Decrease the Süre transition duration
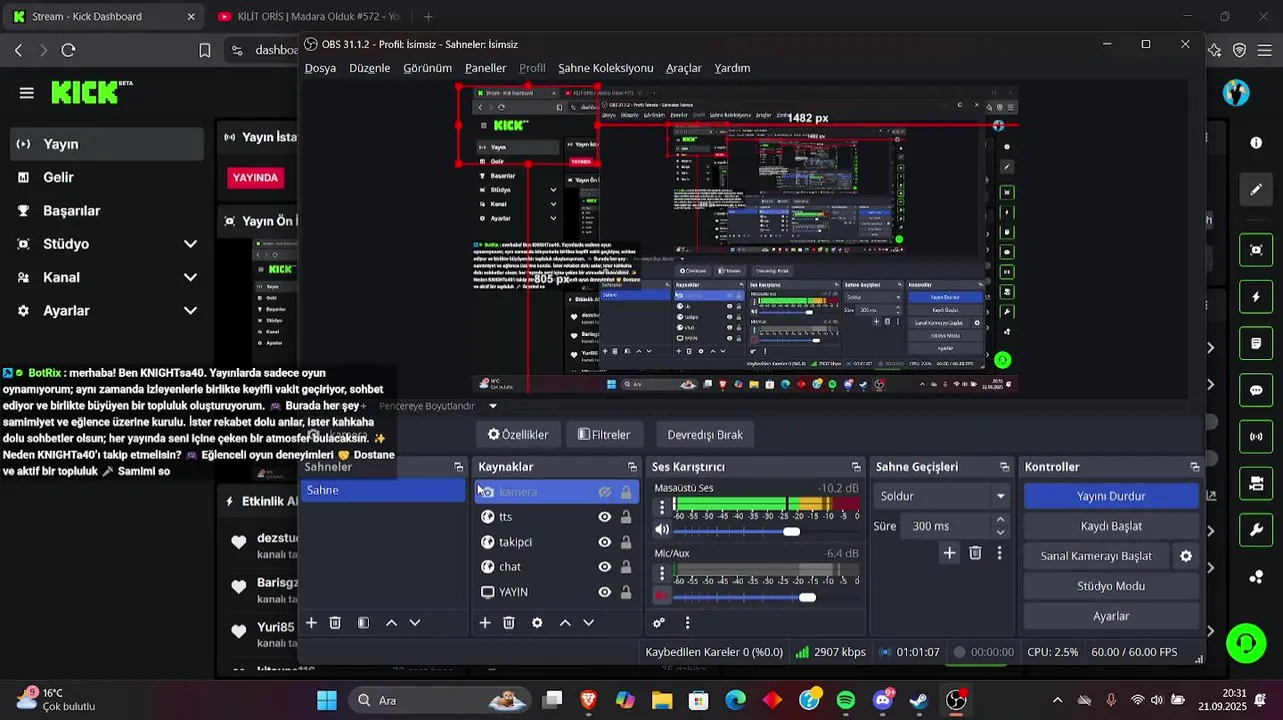 tap(1000, 532)
